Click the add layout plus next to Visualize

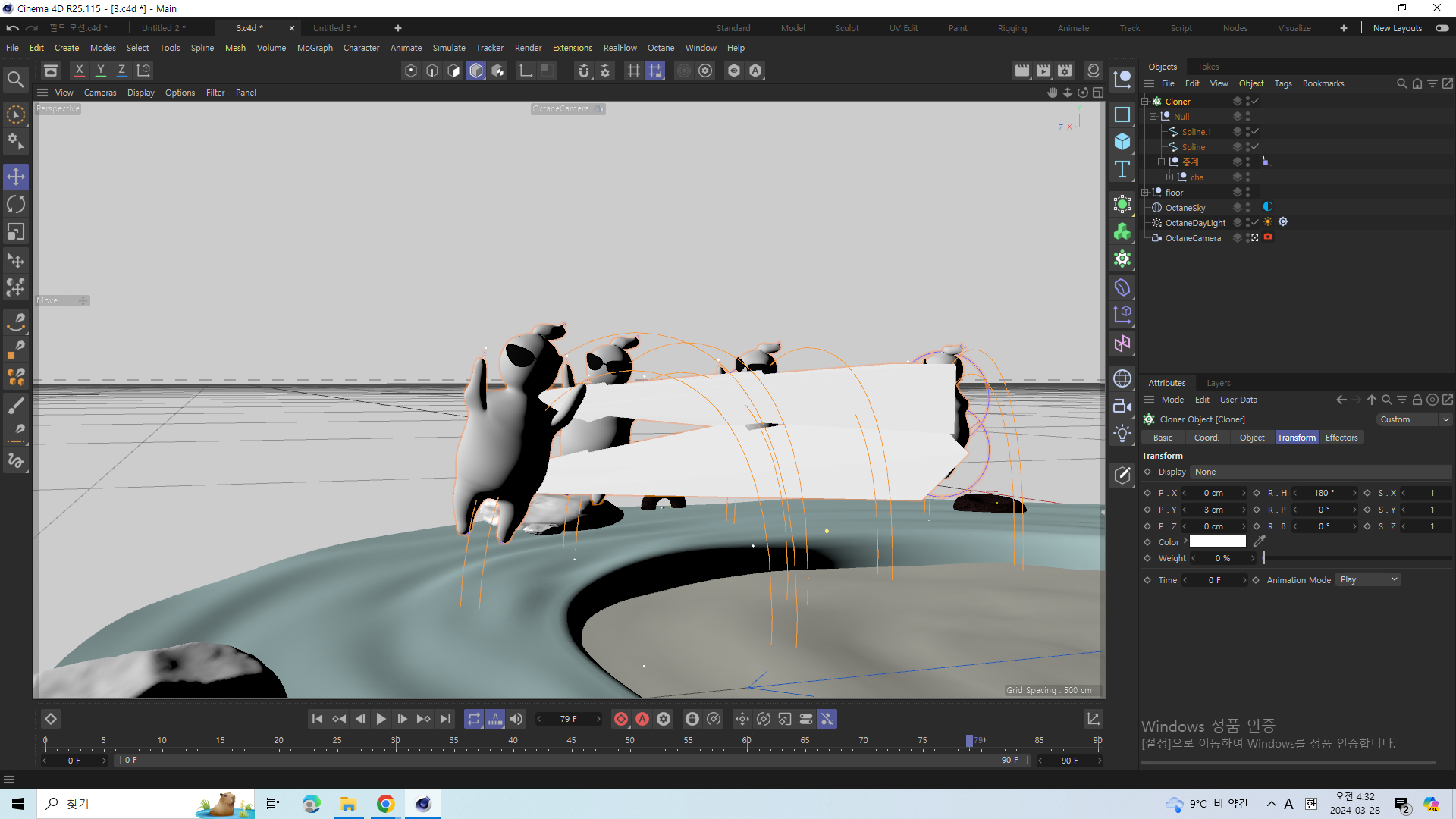pyautogui.click(x=1344, y=28)
